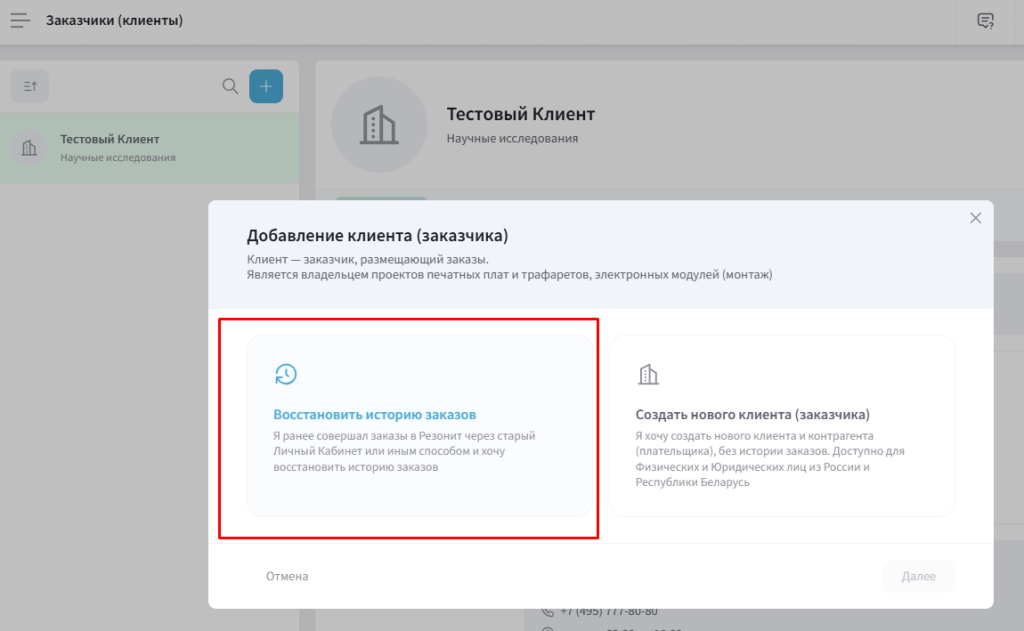The width and height of the screenshot is (1024, 631).
Task: Click building icon in create-new-client card
Action: [648, 375]
